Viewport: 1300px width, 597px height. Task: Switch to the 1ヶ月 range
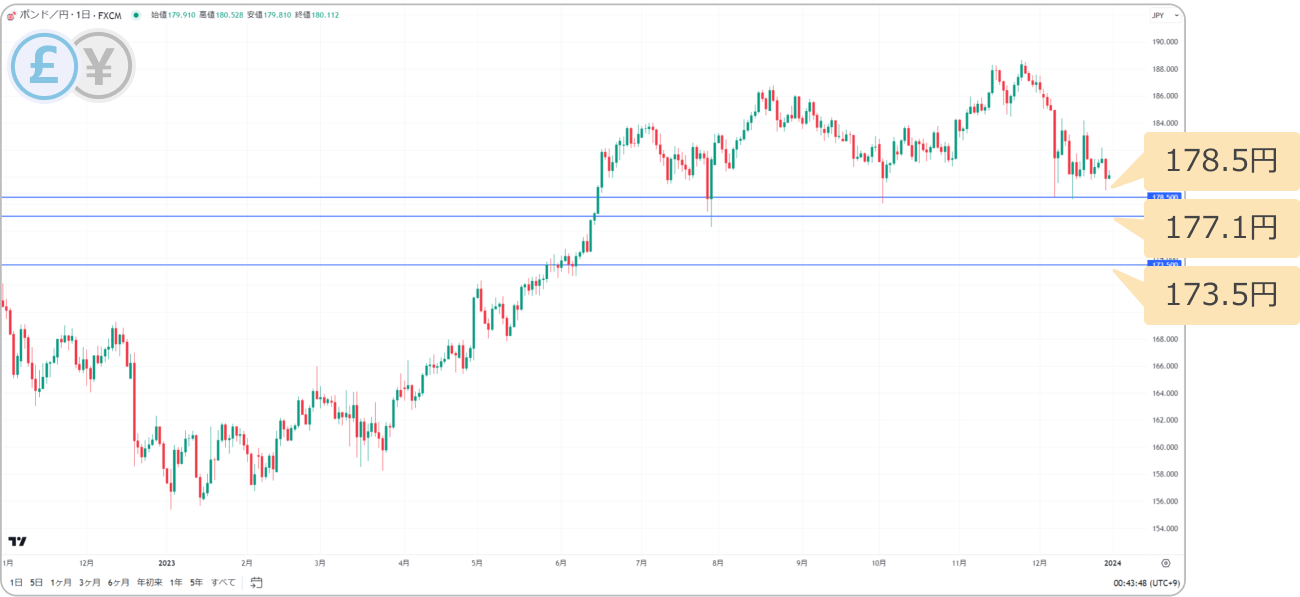click(61, 582)
